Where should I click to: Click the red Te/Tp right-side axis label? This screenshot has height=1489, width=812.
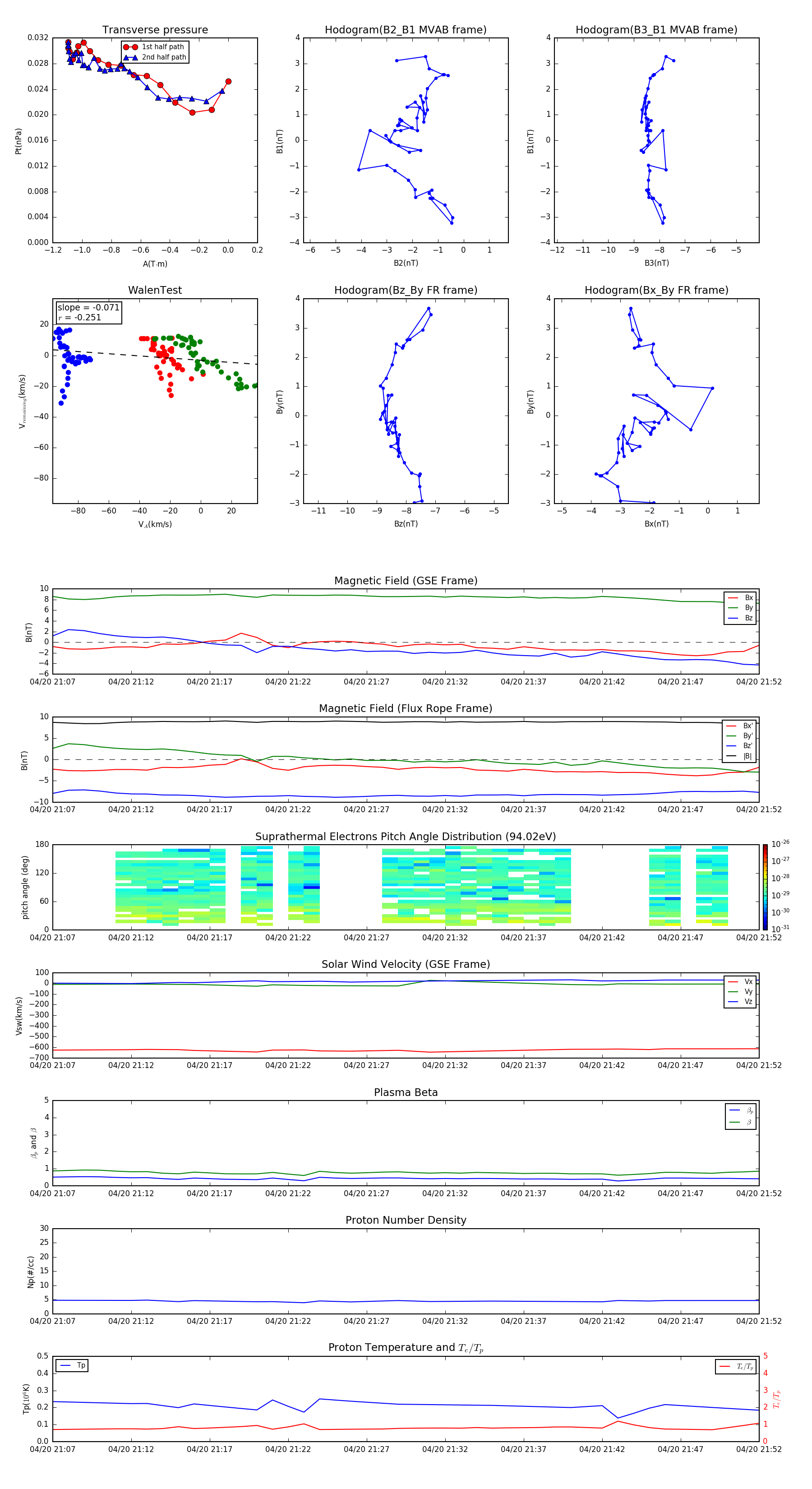(x=776, y=1399)
